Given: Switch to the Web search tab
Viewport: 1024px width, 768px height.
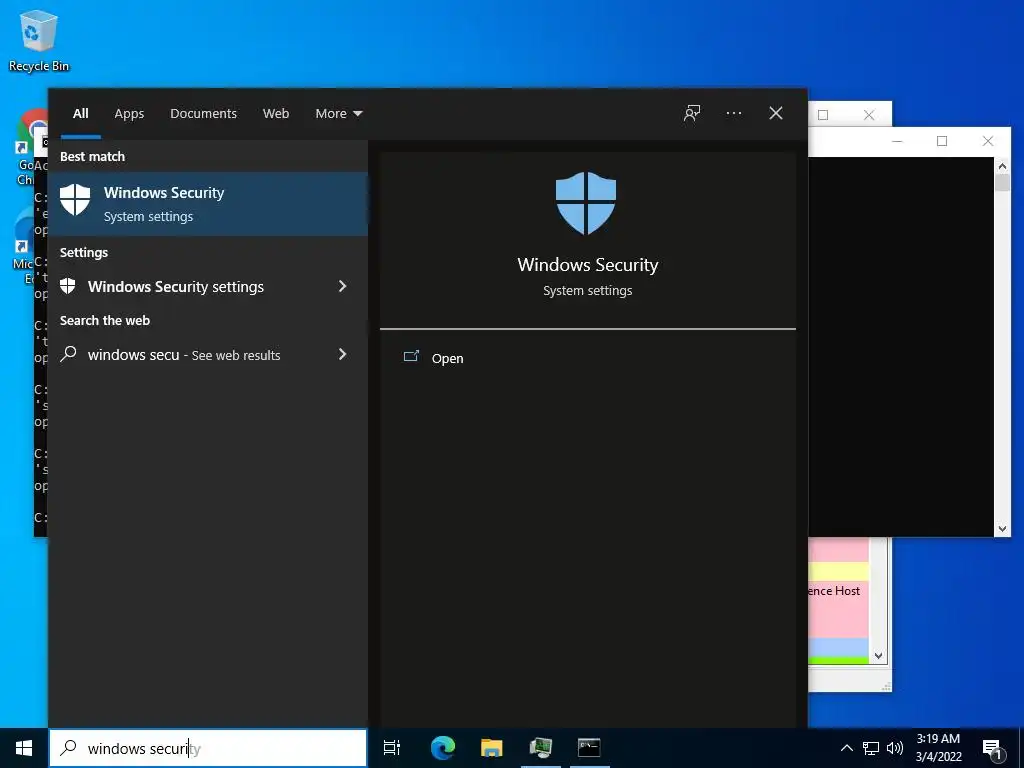Looking at the screenshot, I should point(276,114).
